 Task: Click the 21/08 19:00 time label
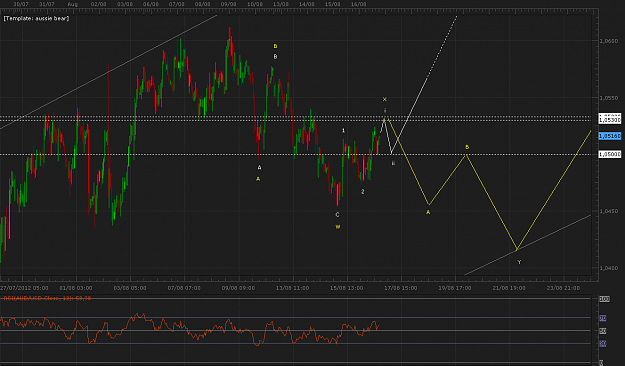[x=509, y=288]
